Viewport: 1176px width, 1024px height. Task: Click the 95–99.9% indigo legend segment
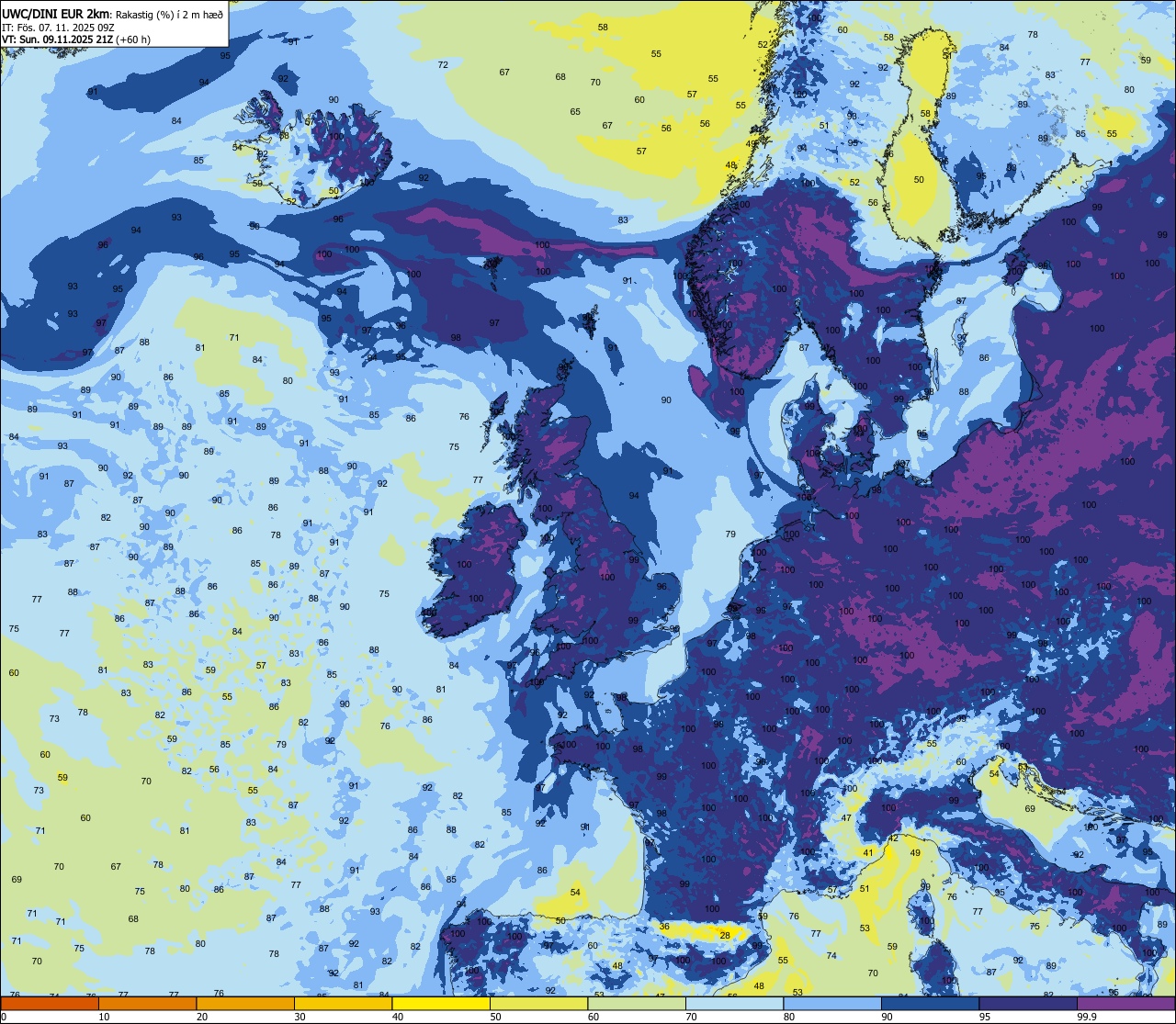[1028, 1003]
